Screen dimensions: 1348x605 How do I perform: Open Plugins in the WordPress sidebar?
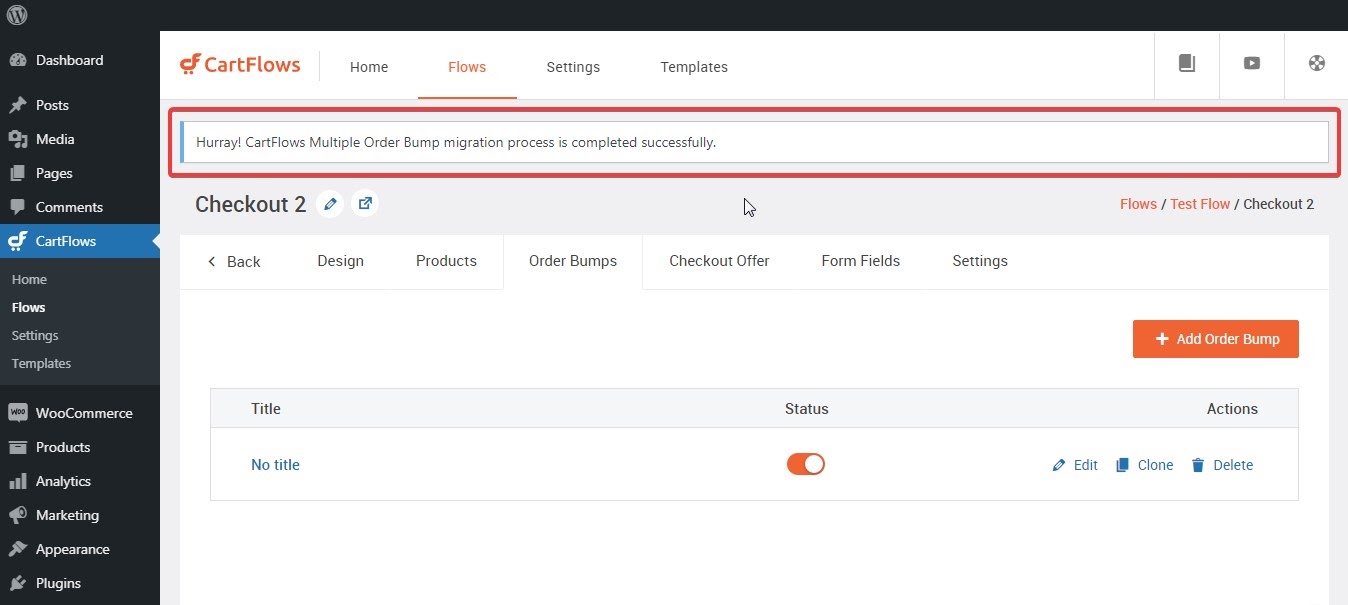[58, 583]
